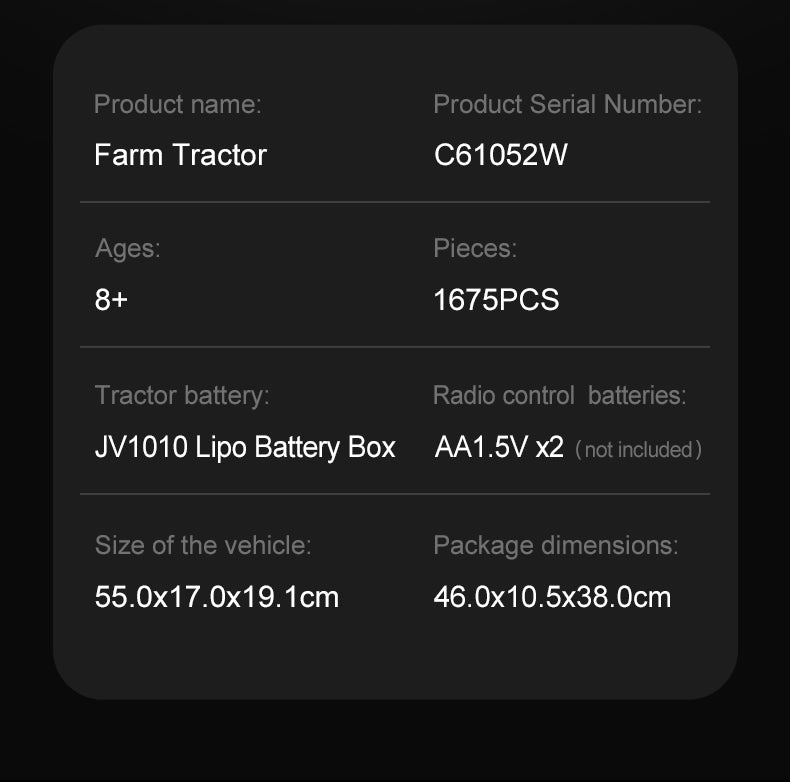Select the "AA1.5V x2" battery value
This screenshot has width=790, height=782.
(499, 447)
